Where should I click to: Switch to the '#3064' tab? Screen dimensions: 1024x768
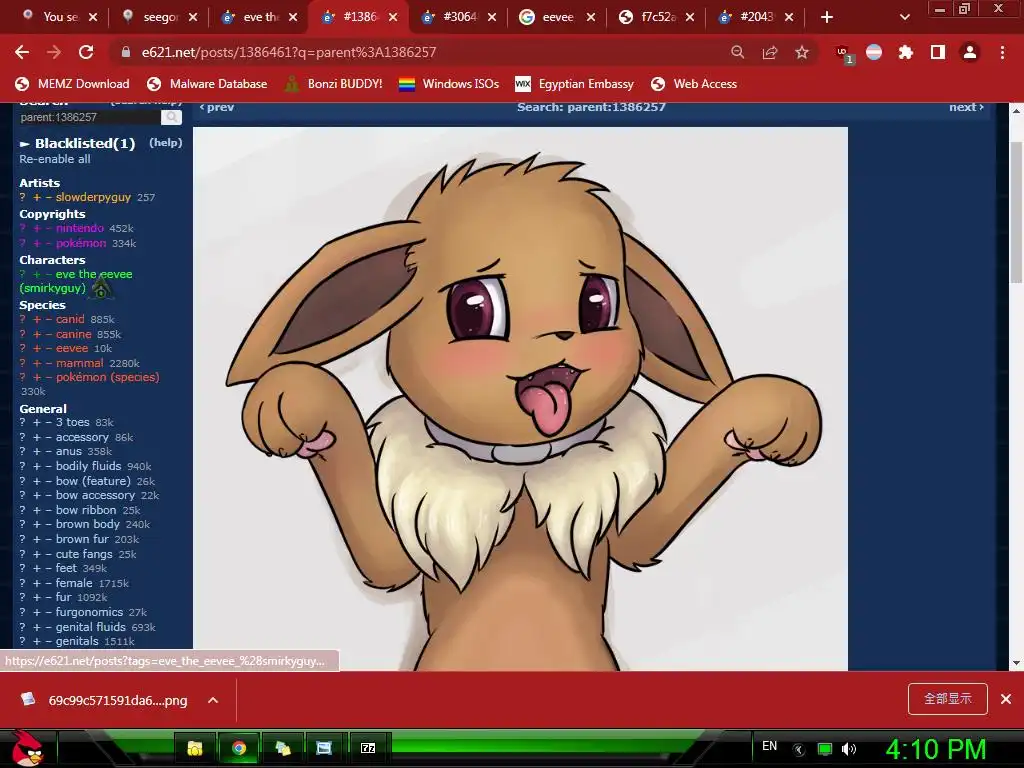coord(460,17)
